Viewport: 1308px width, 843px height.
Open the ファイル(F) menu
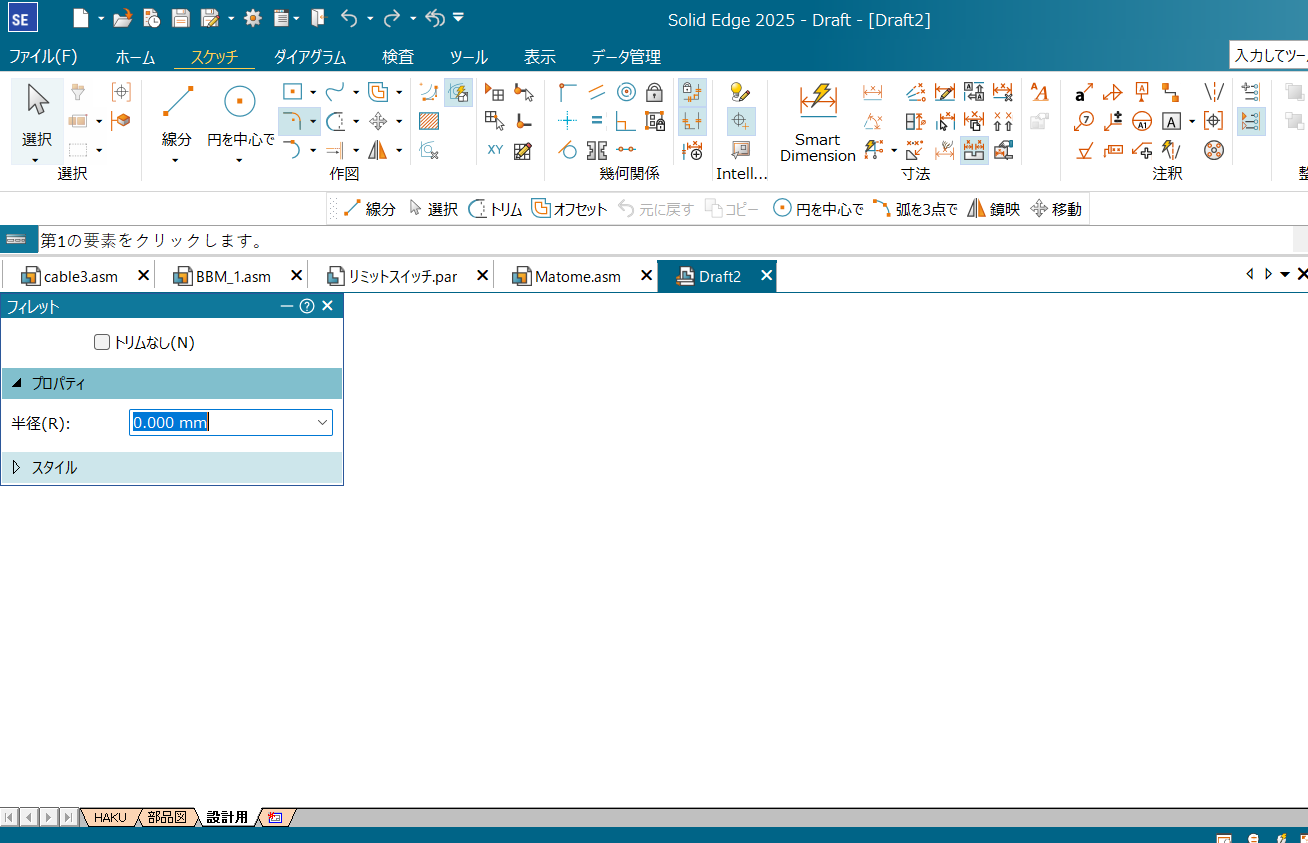click(x=43, y=57)
